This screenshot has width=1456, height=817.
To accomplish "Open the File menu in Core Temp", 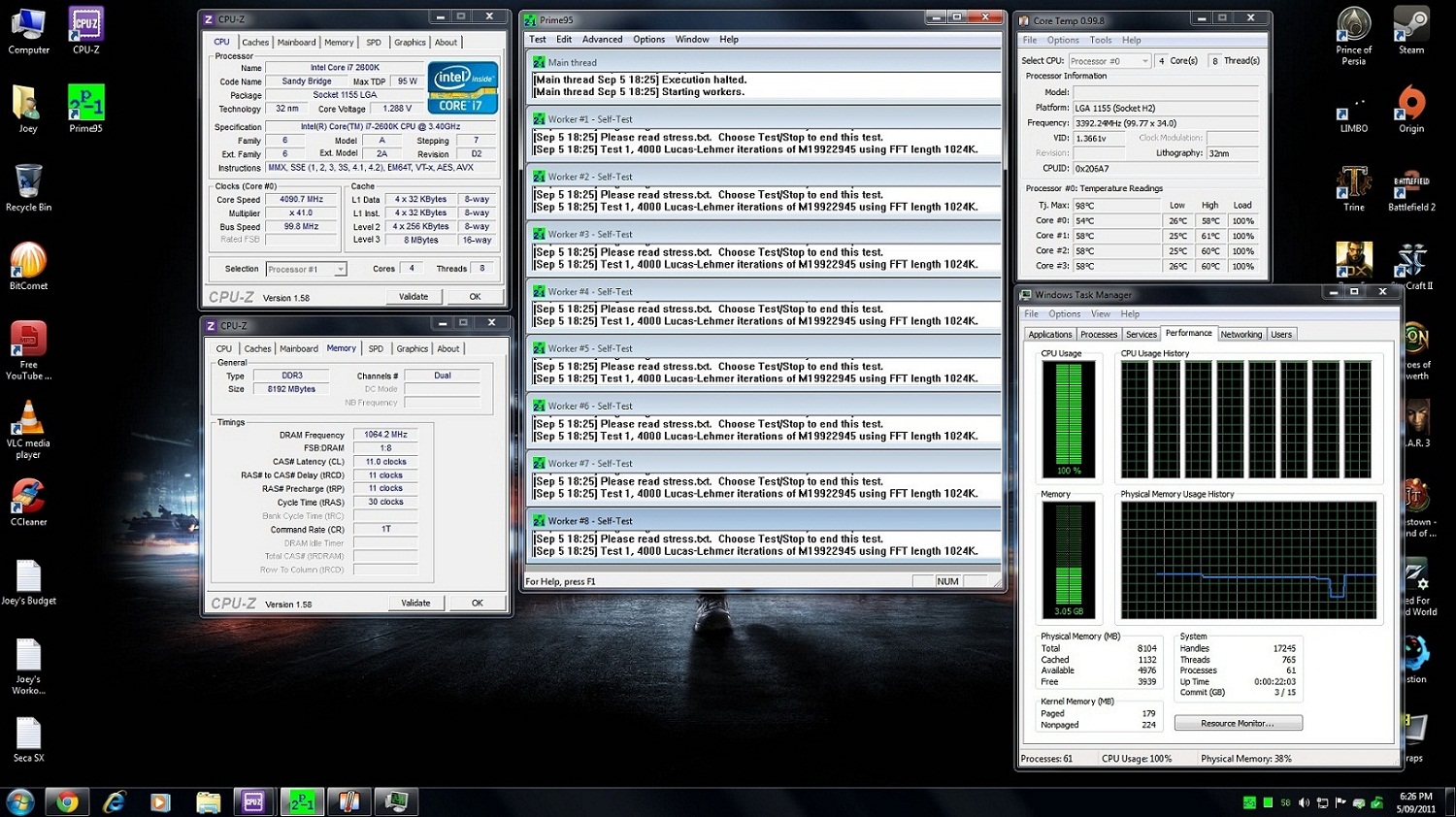I will 1030,41.
